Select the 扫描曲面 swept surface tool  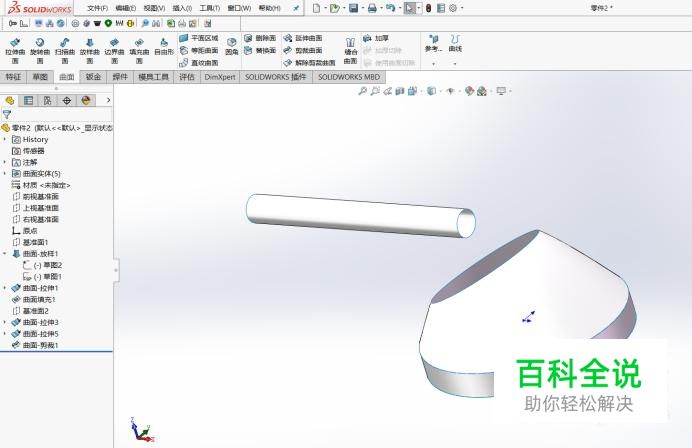[x=64, y=51]
